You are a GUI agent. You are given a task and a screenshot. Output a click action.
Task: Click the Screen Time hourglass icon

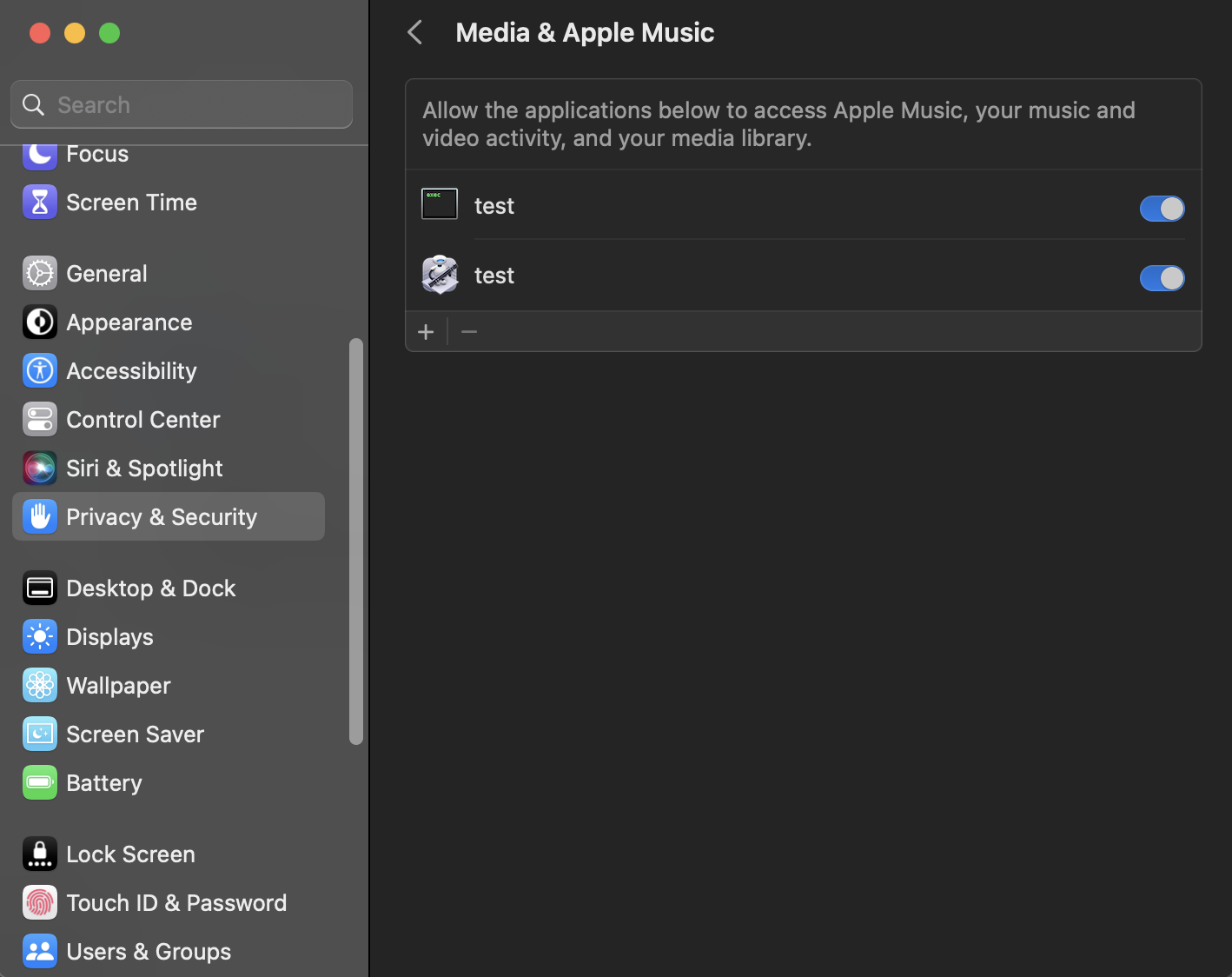(40, 203)
